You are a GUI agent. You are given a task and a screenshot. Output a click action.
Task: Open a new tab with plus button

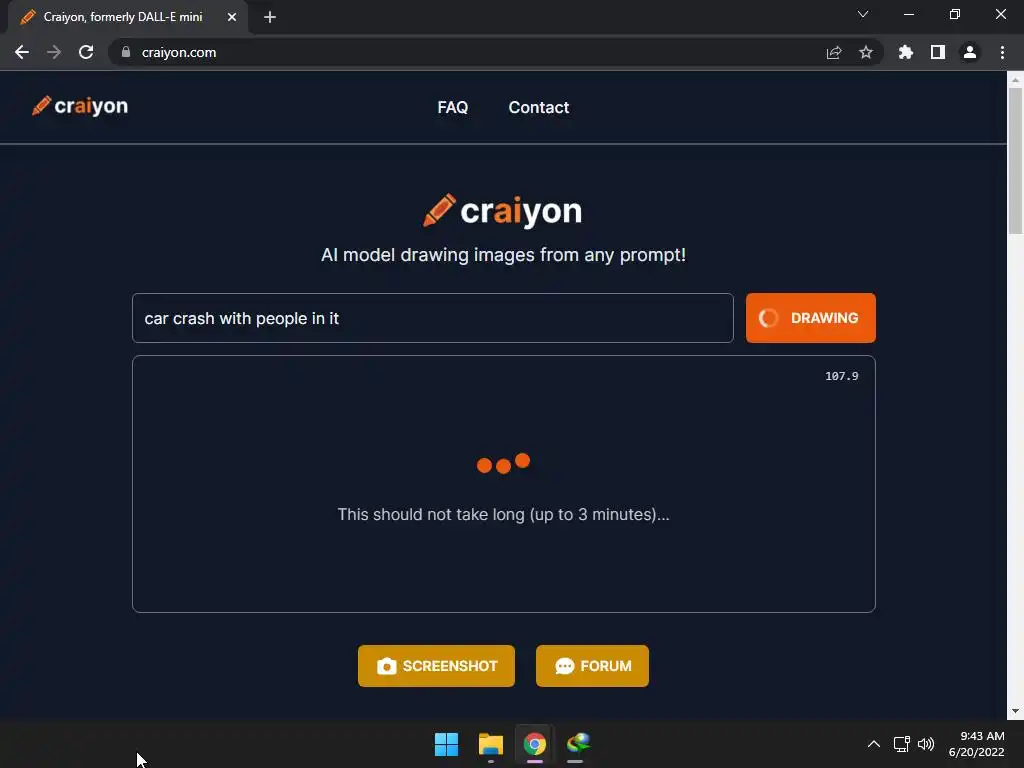point(270,17)
